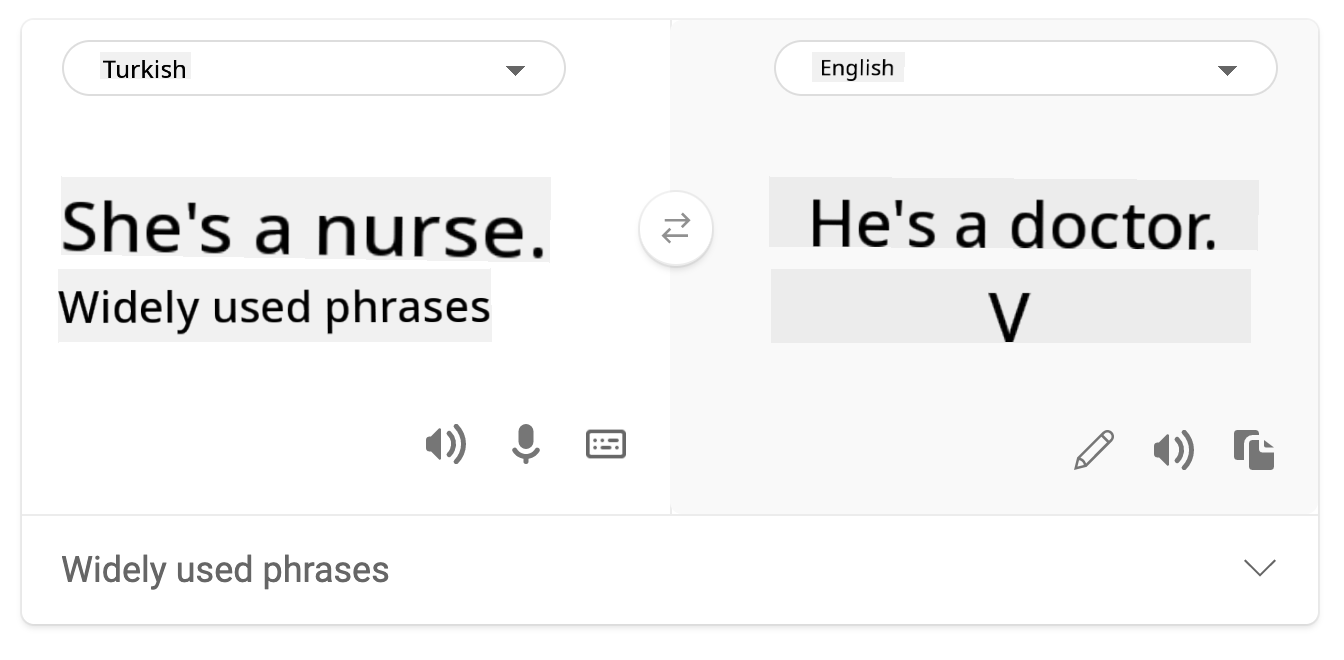Screen dimensions: 1344x660
Task: Click the pencil to suggest an edit
Action: coord(1094,450)
